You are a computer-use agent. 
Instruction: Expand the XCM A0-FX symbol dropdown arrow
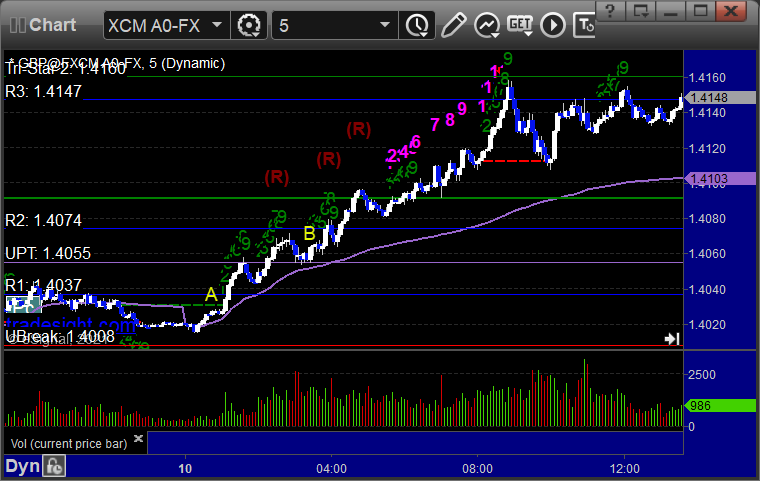(x=217, y=25)
